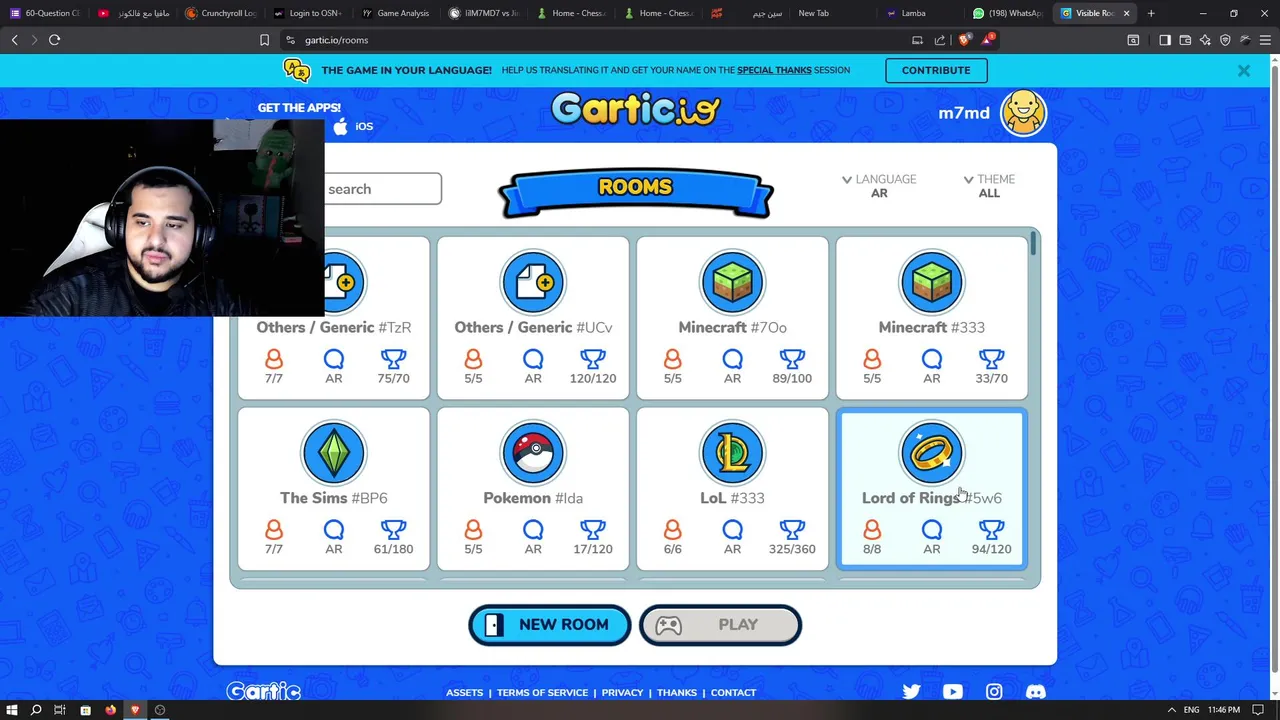Open Windows Start menu
The height and width of the screenshot is (720, 1280).
[13, 710]
